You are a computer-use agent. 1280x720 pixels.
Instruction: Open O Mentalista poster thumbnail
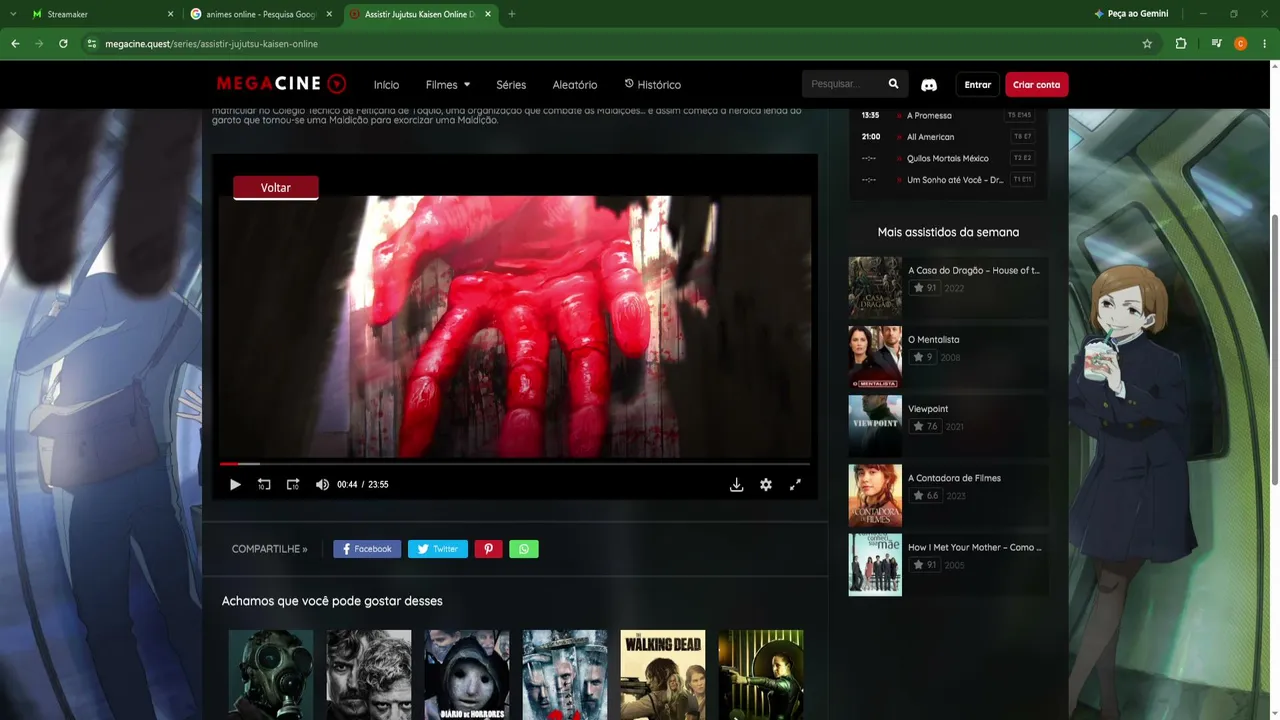pyautogui.click(x=875, y=357)
